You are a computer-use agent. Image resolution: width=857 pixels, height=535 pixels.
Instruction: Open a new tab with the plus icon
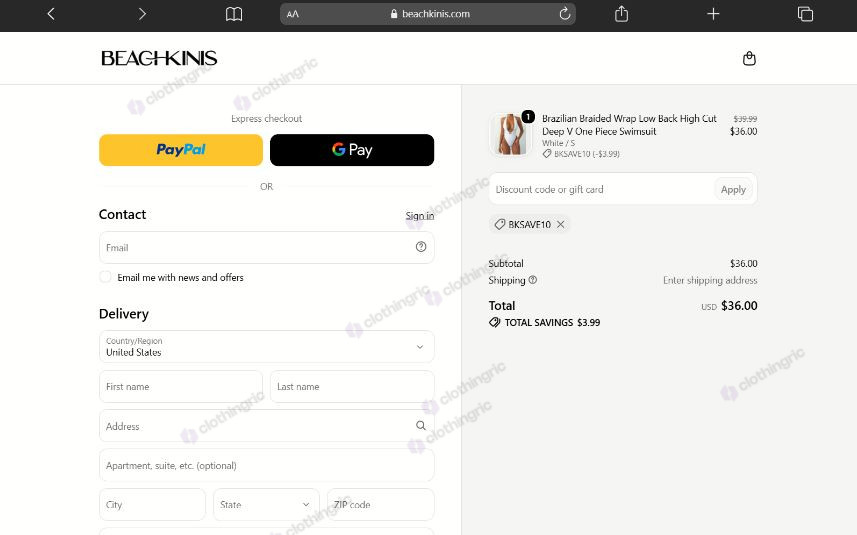click(x=713, y=14)
